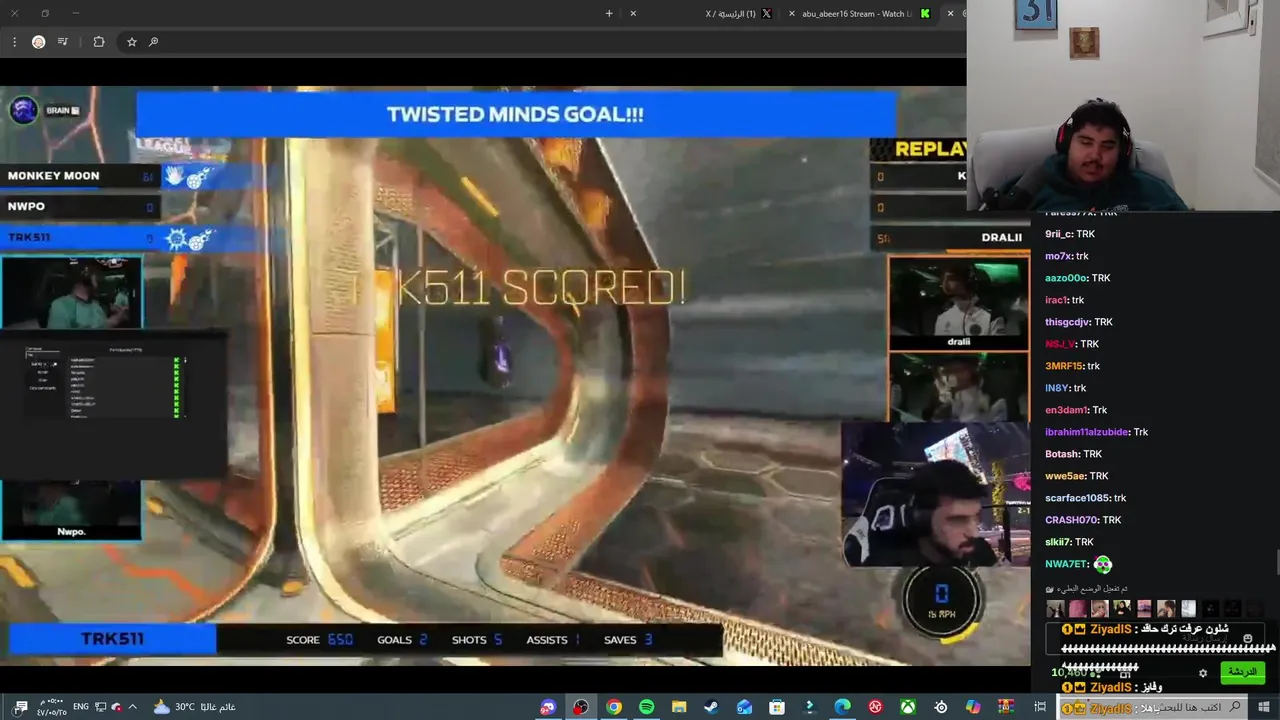
Task: Click the Nwpo. player camera thumbnail
Action: [71, 510]
